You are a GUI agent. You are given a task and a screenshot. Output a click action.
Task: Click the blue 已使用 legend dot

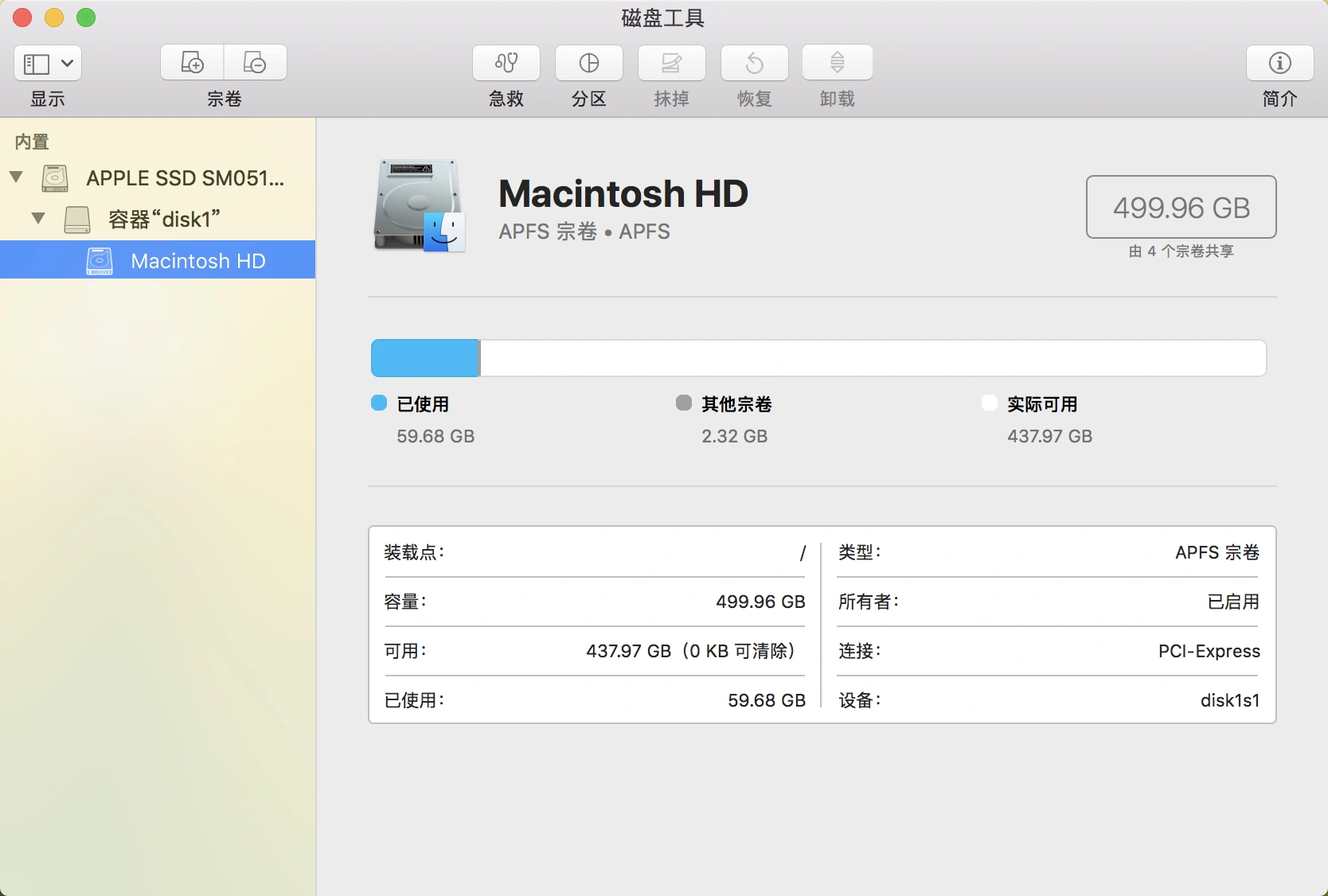379,403
